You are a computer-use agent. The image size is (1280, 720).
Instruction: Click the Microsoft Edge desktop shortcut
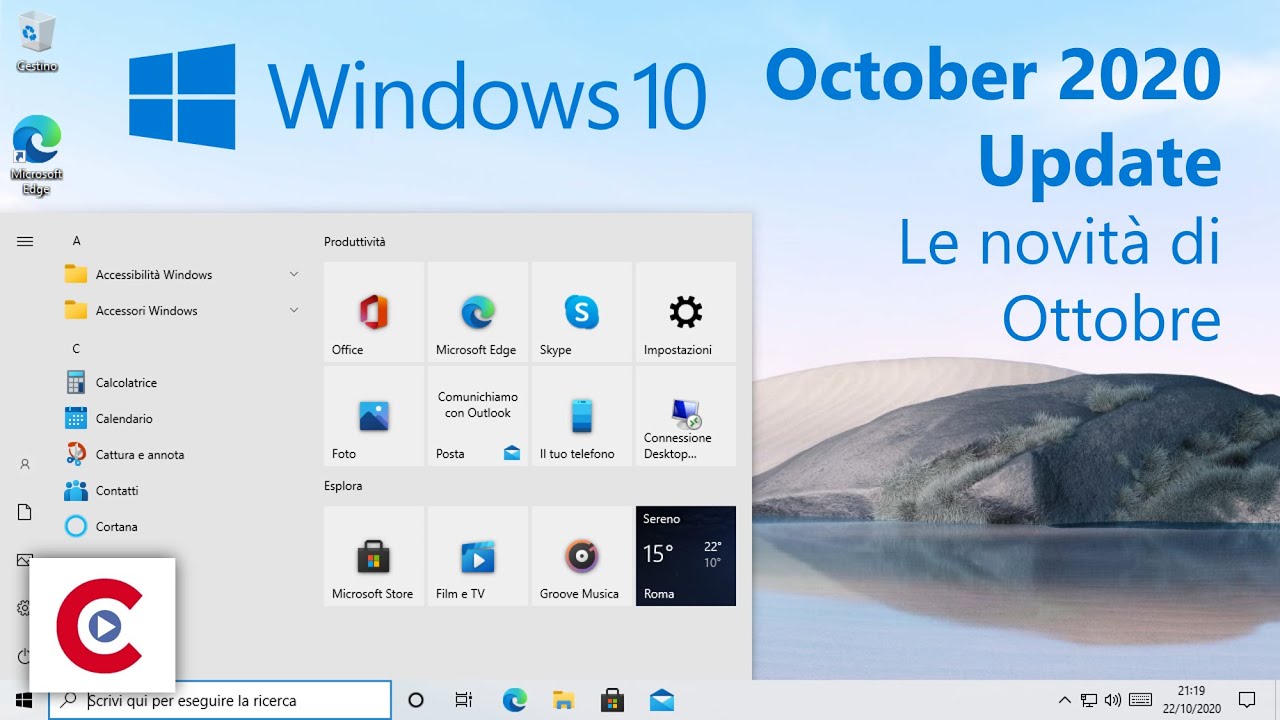click(37, 155)
